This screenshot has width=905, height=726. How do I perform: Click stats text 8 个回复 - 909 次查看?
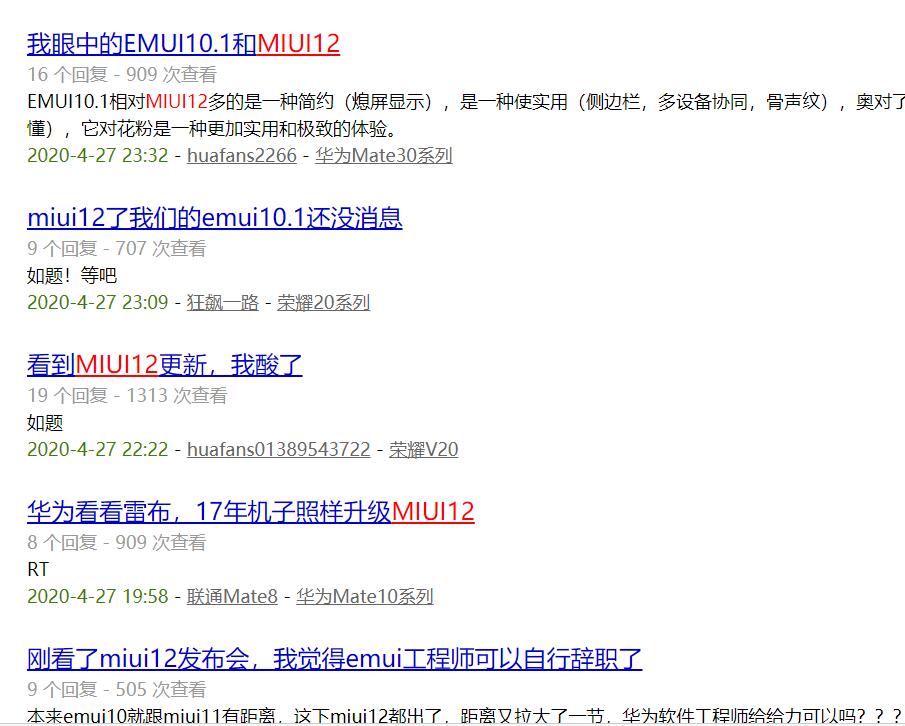pyautogui.click(x=117, y=542)
